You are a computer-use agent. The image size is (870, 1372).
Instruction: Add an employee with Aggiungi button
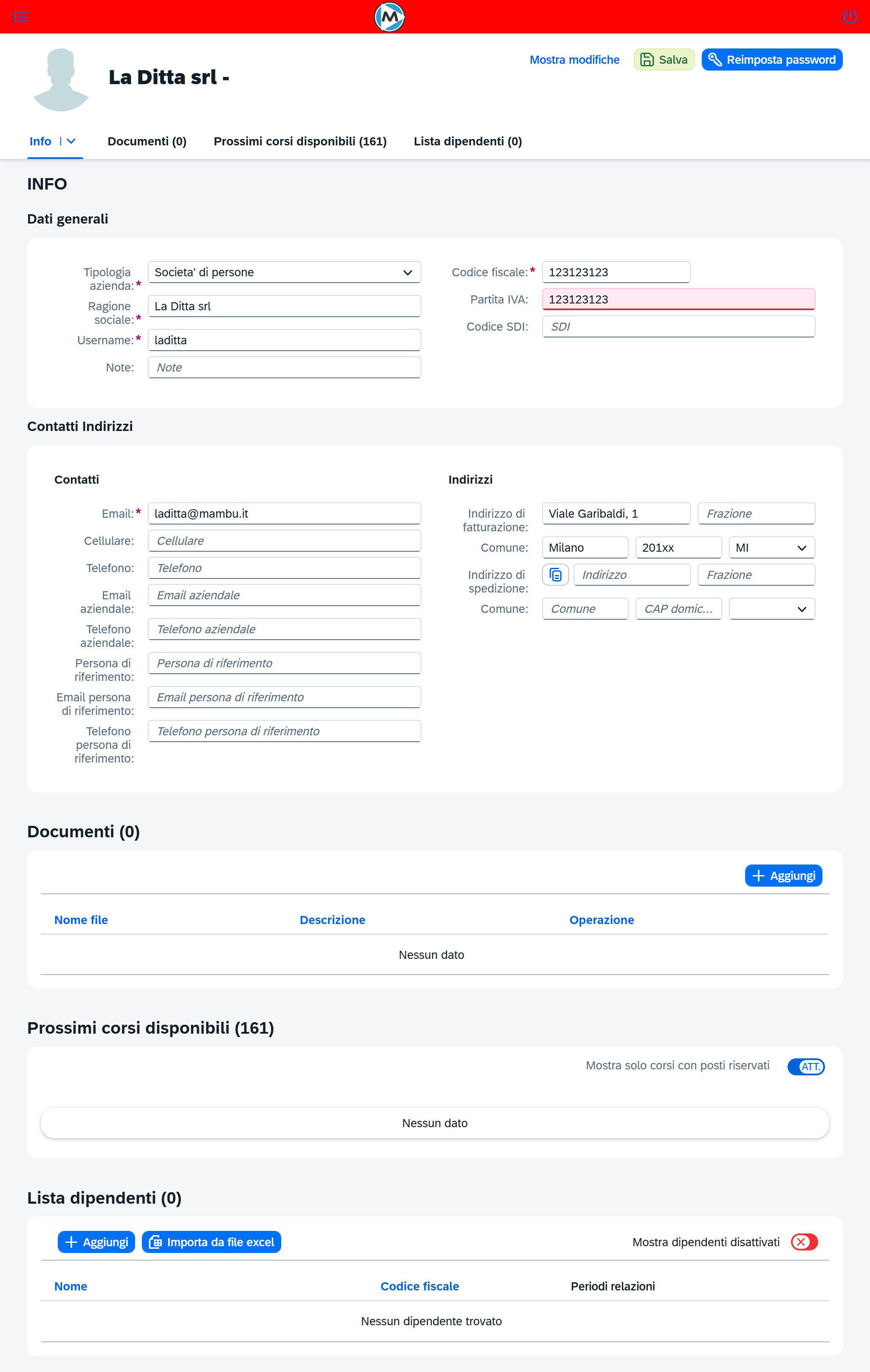click(x=96, y=1242)
